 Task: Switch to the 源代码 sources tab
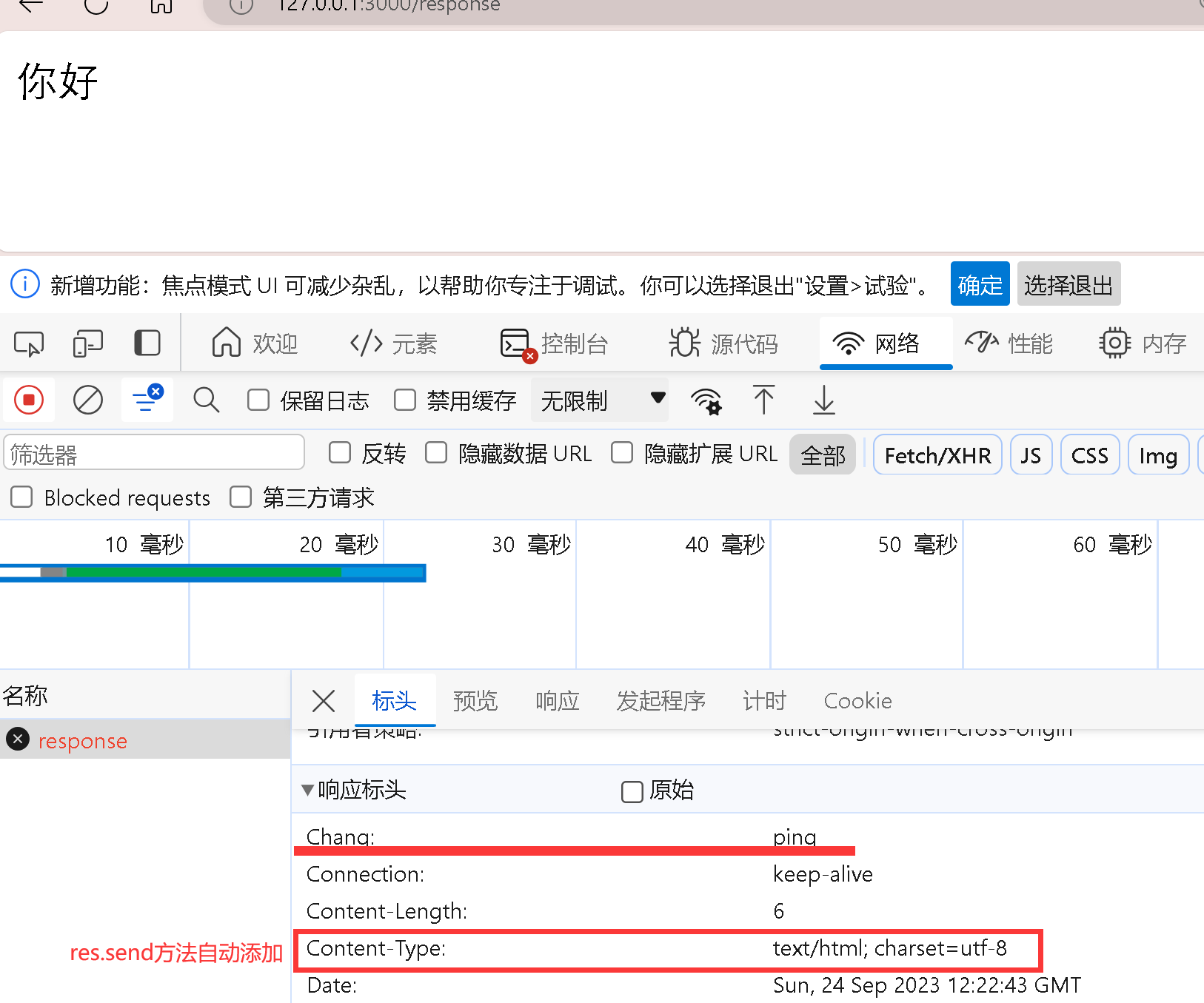(x=723, y=343)
